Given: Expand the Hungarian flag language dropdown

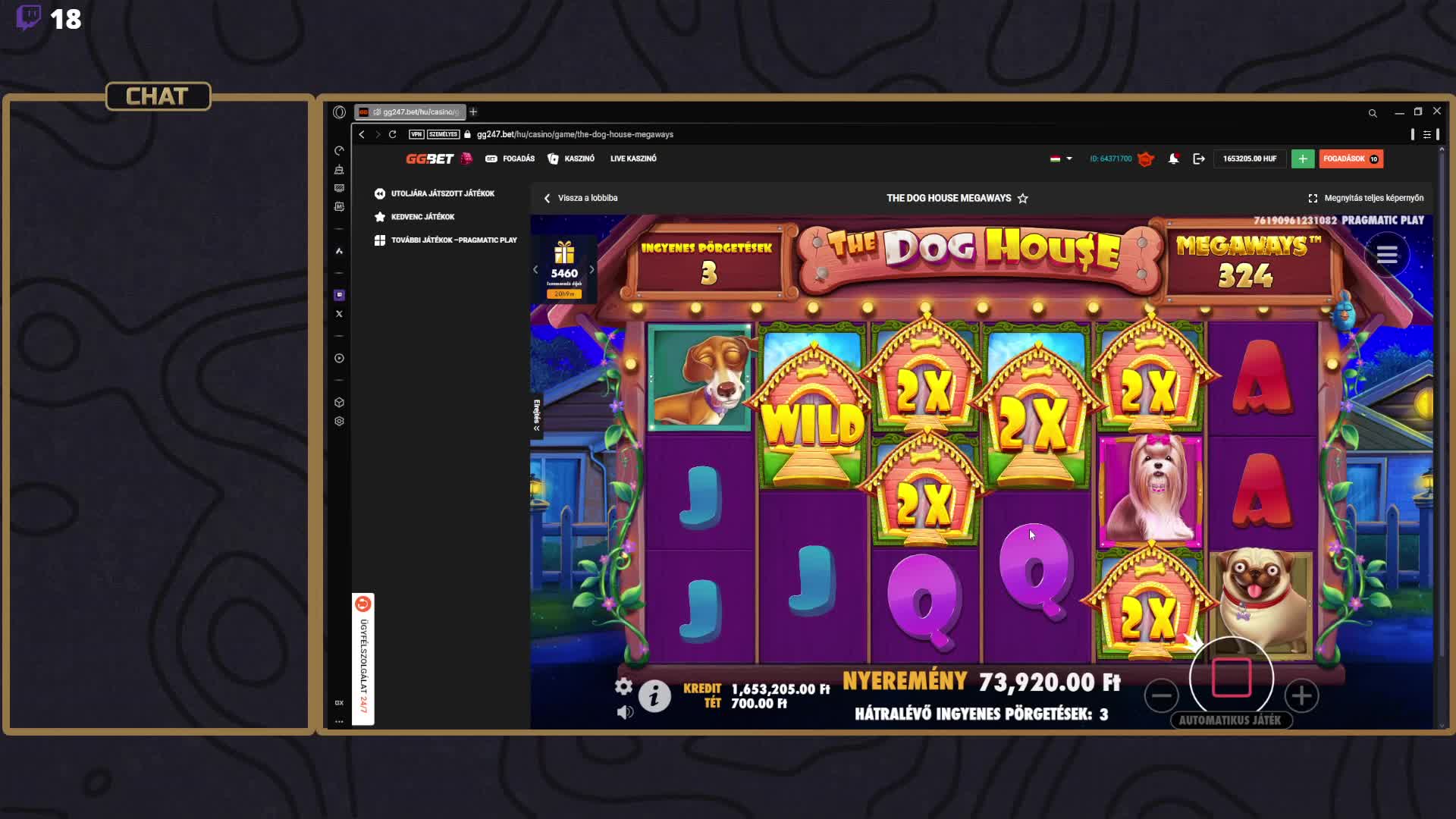Looking at the screenshot, I should (x=1061, y=158).
